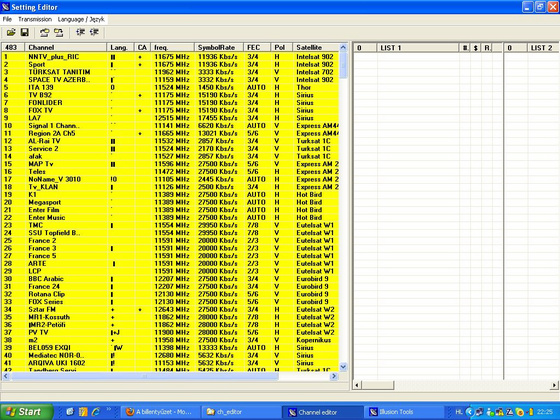Click the Windows Start button
The height and width of the screenshot is (420, 560).
[x=26, y=412]
